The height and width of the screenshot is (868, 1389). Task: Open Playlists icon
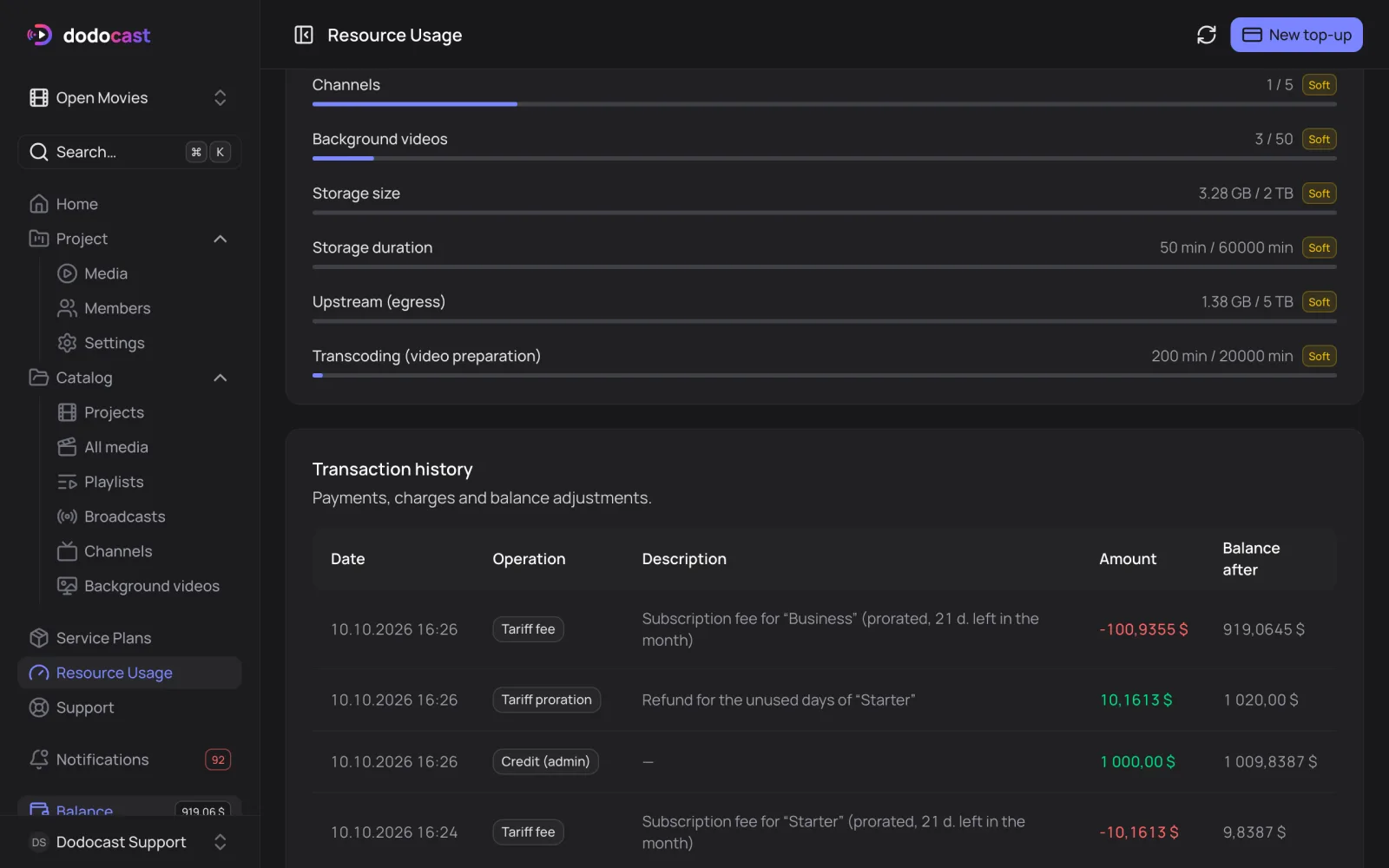click(67, 482)
